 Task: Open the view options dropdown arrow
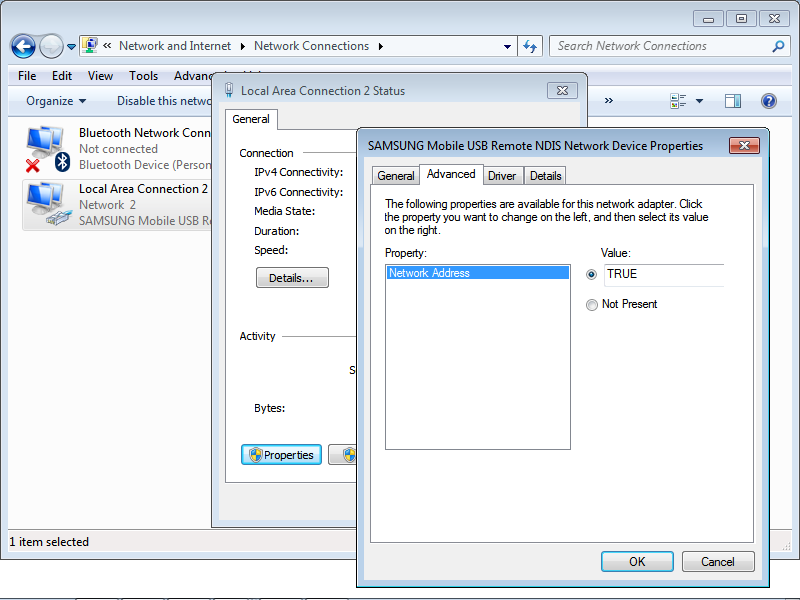(699, 101)
